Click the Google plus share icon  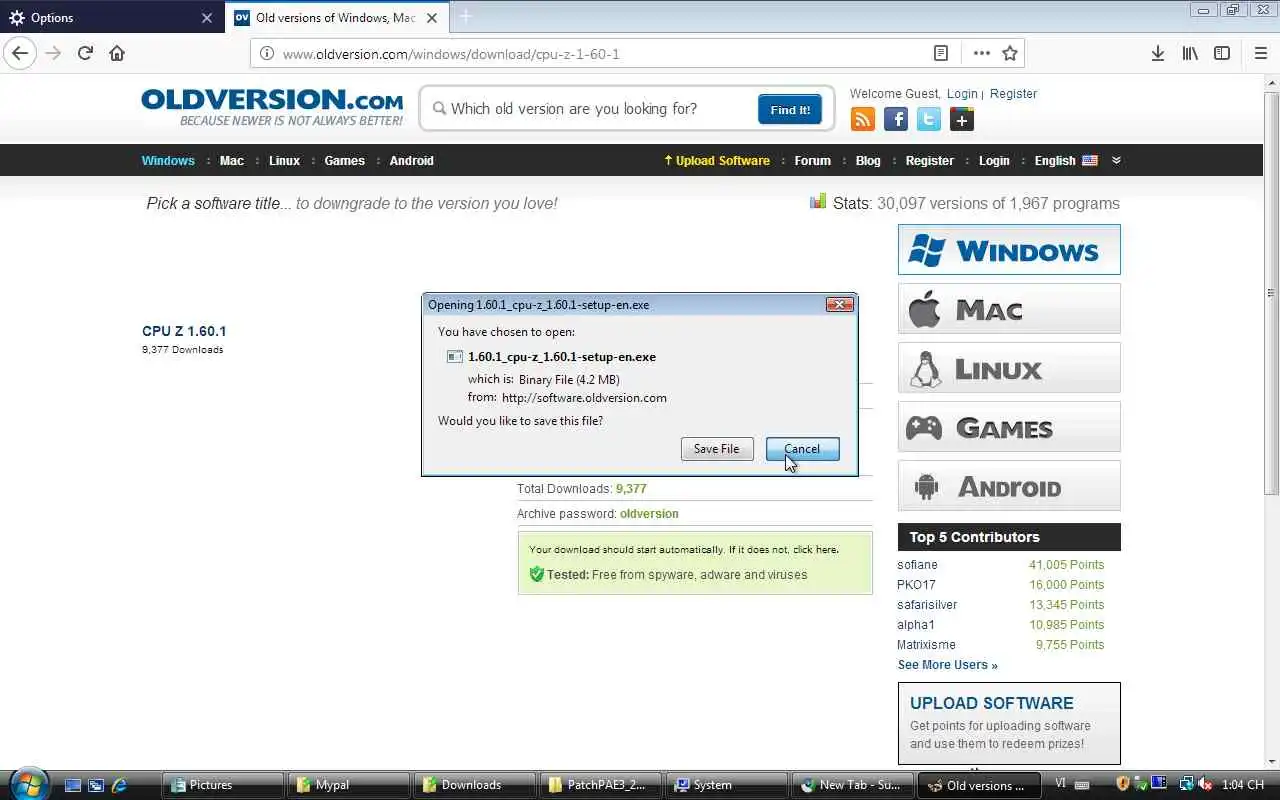[x=962, y=120]
